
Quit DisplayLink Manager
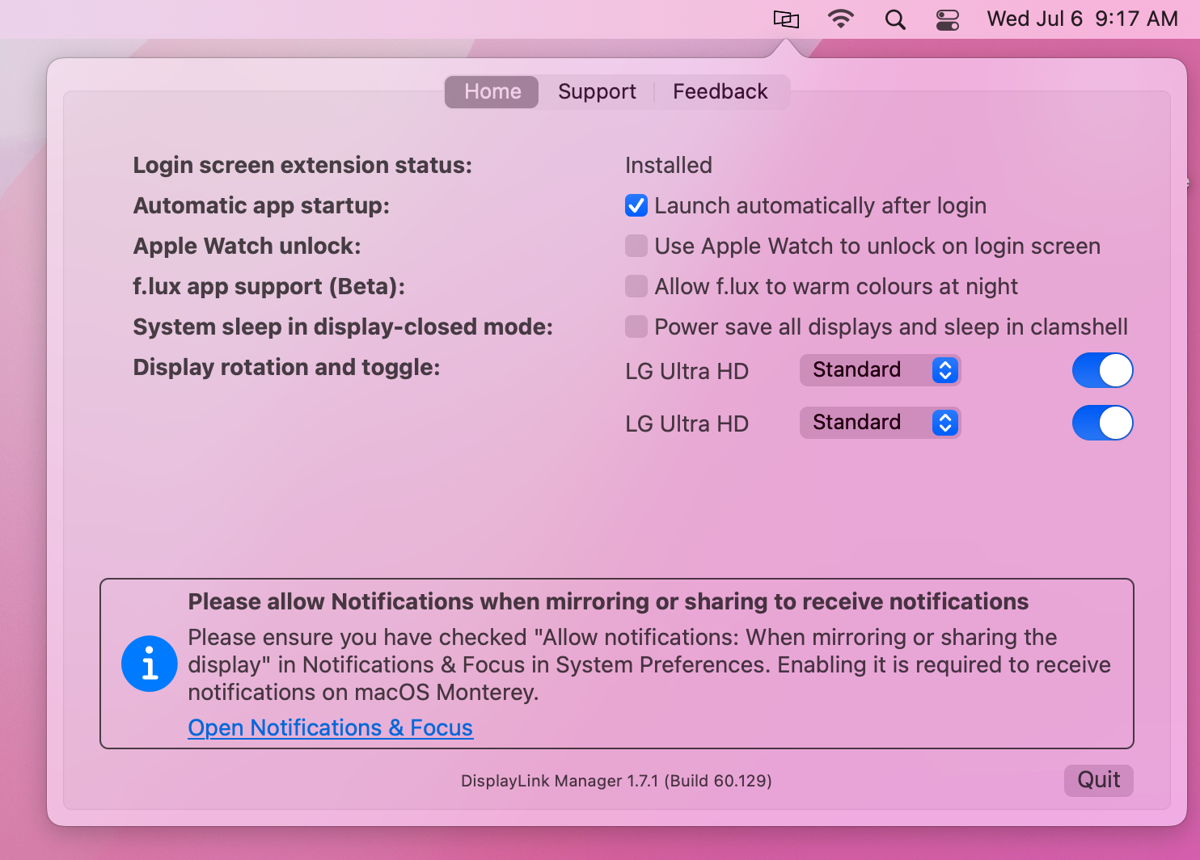pyautogui.click(x=1098, y=780)
